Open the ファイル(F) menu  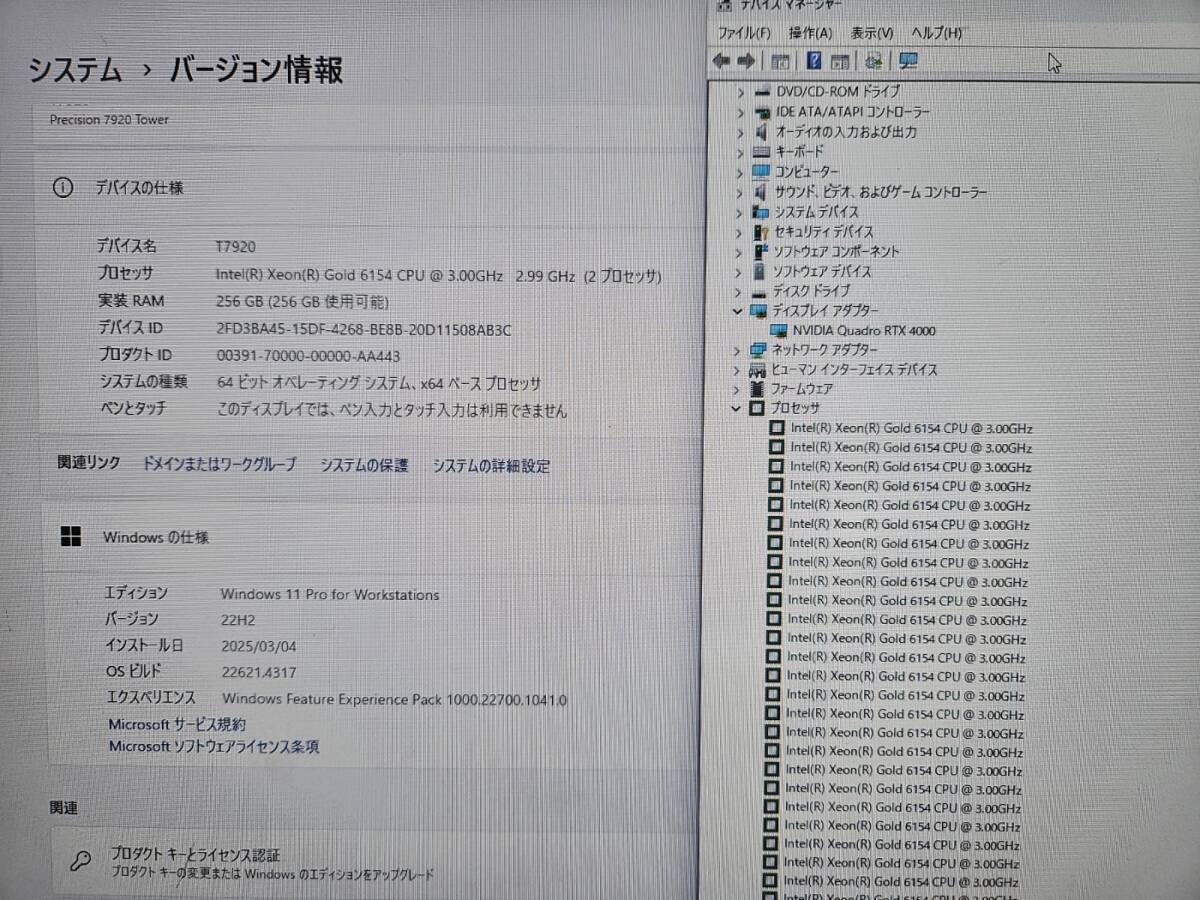point(744,33)
